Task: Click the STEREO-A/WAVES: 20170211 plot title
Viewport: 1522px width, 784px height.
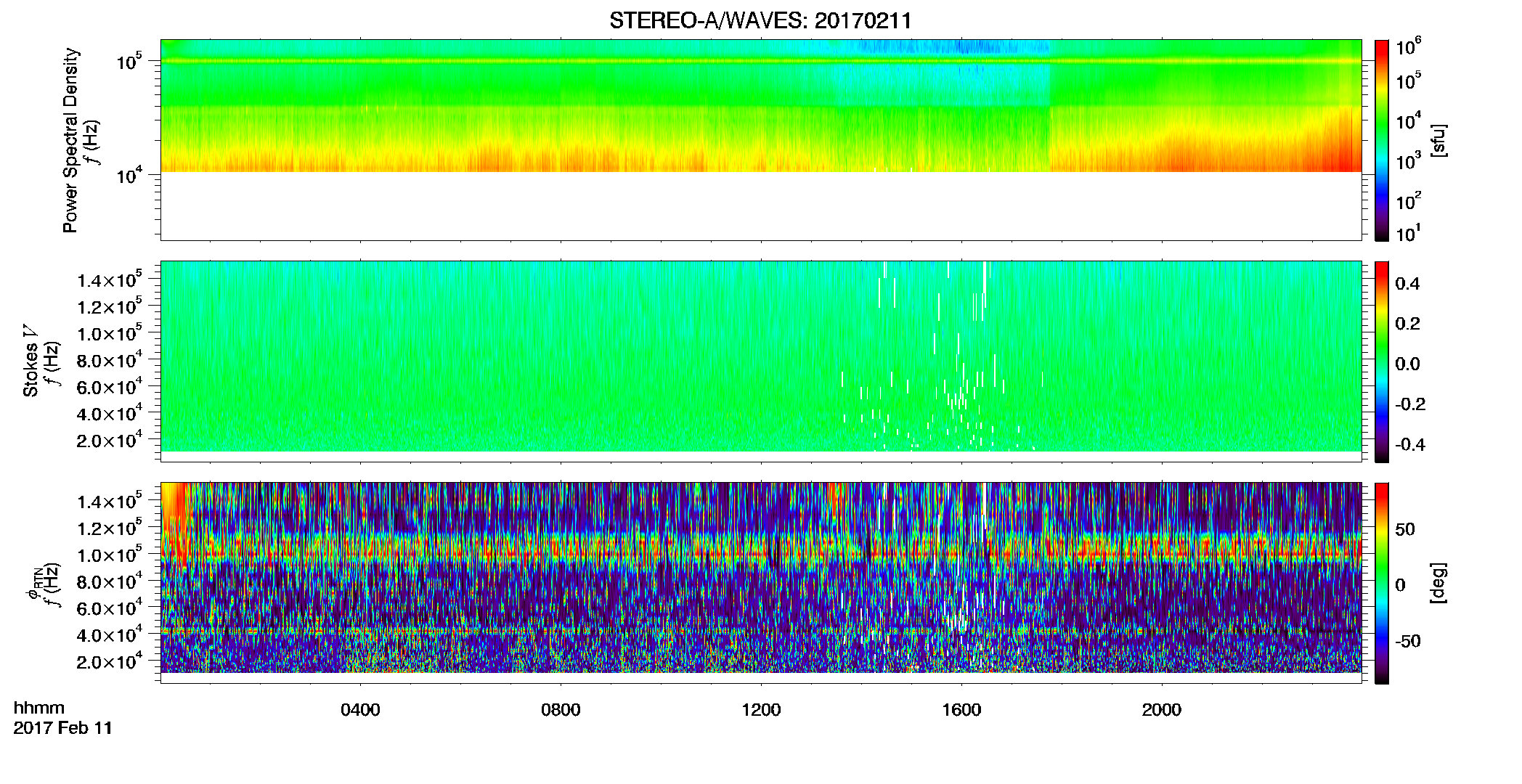Action: (x=760, y=21)
